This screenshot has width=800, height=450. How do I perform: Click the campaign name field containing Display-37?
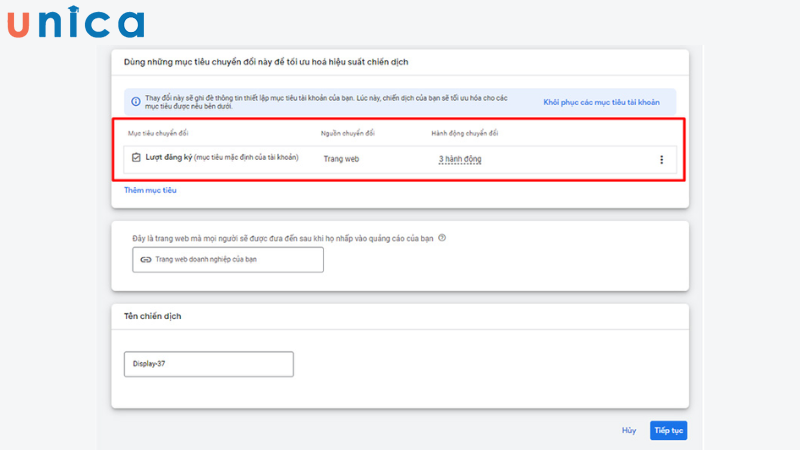pyautogui.click(x=208, y=364)
